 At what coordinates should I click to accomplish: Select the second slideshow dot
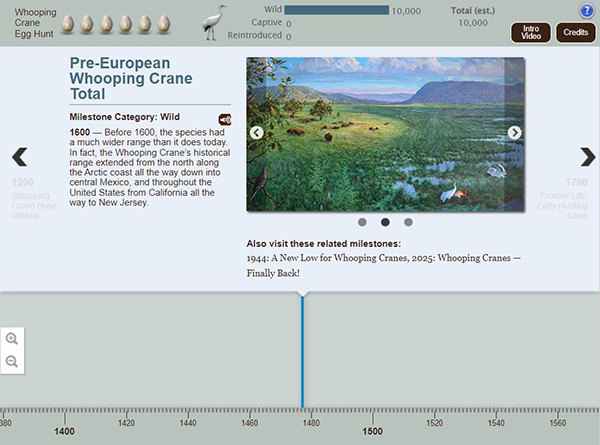(x=385, y=222)
